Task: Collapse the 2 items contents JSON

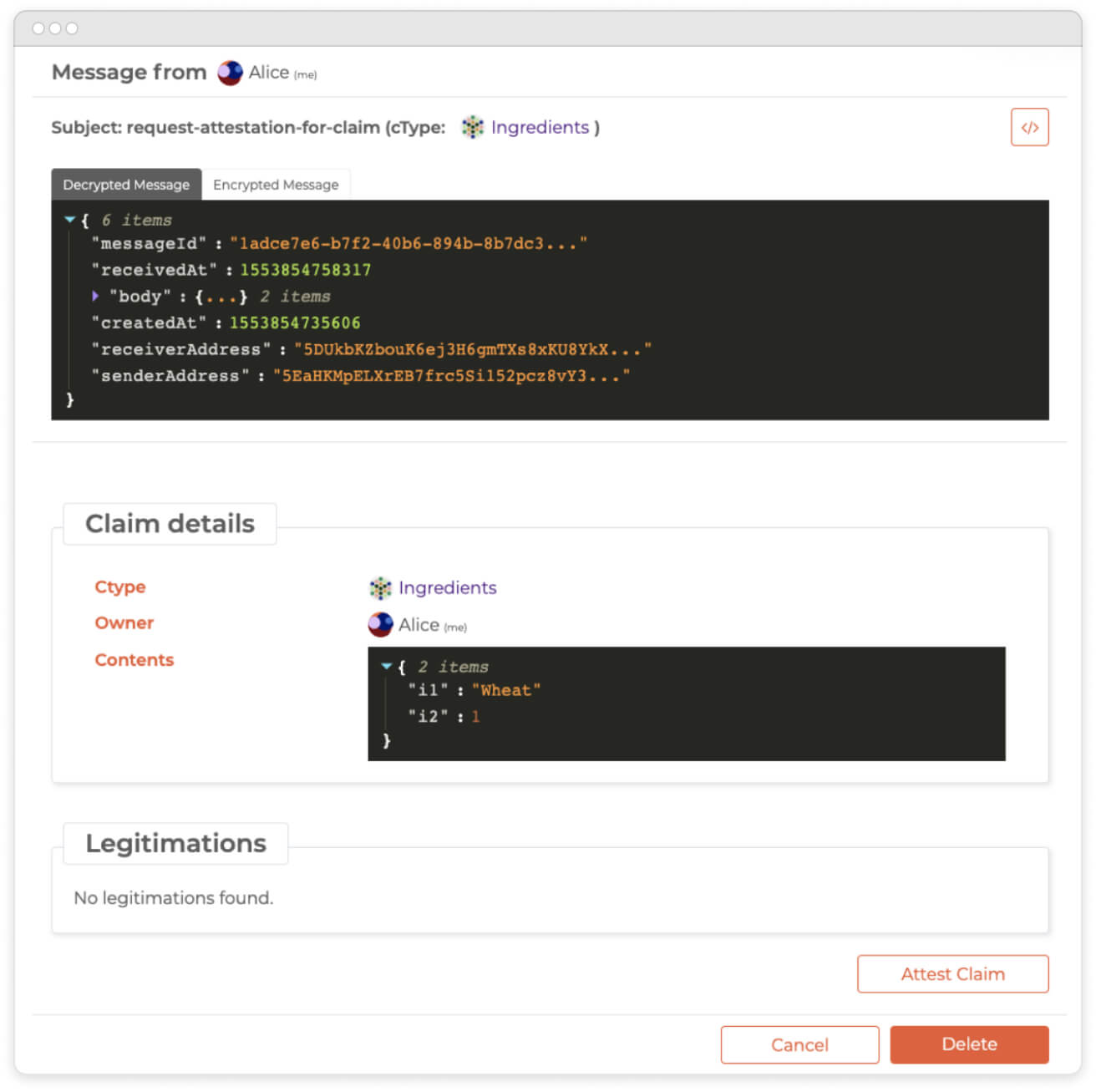Action: pos(387,666)
